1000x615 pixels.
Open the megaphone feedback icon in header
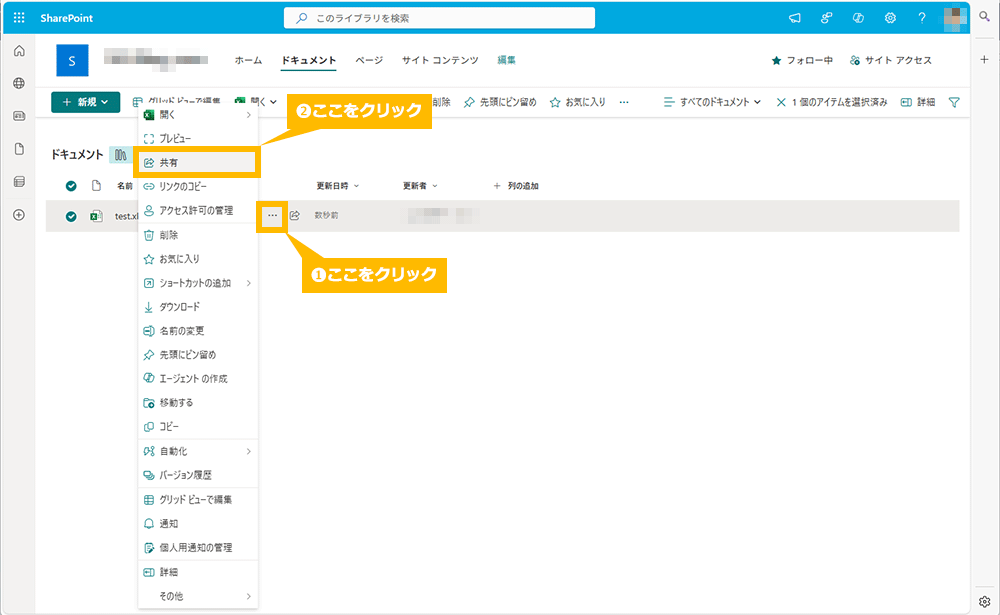[795, 18]
